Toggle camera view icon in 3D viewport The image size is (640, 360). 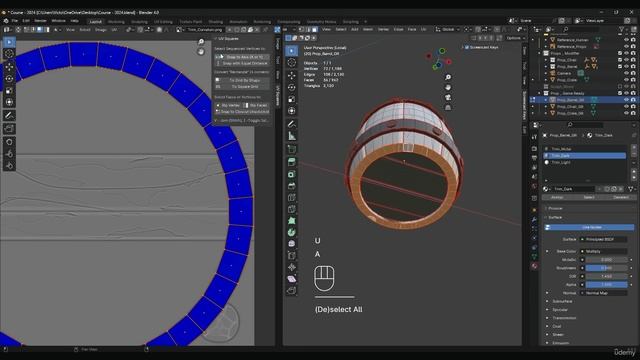[x=448, y=97]
